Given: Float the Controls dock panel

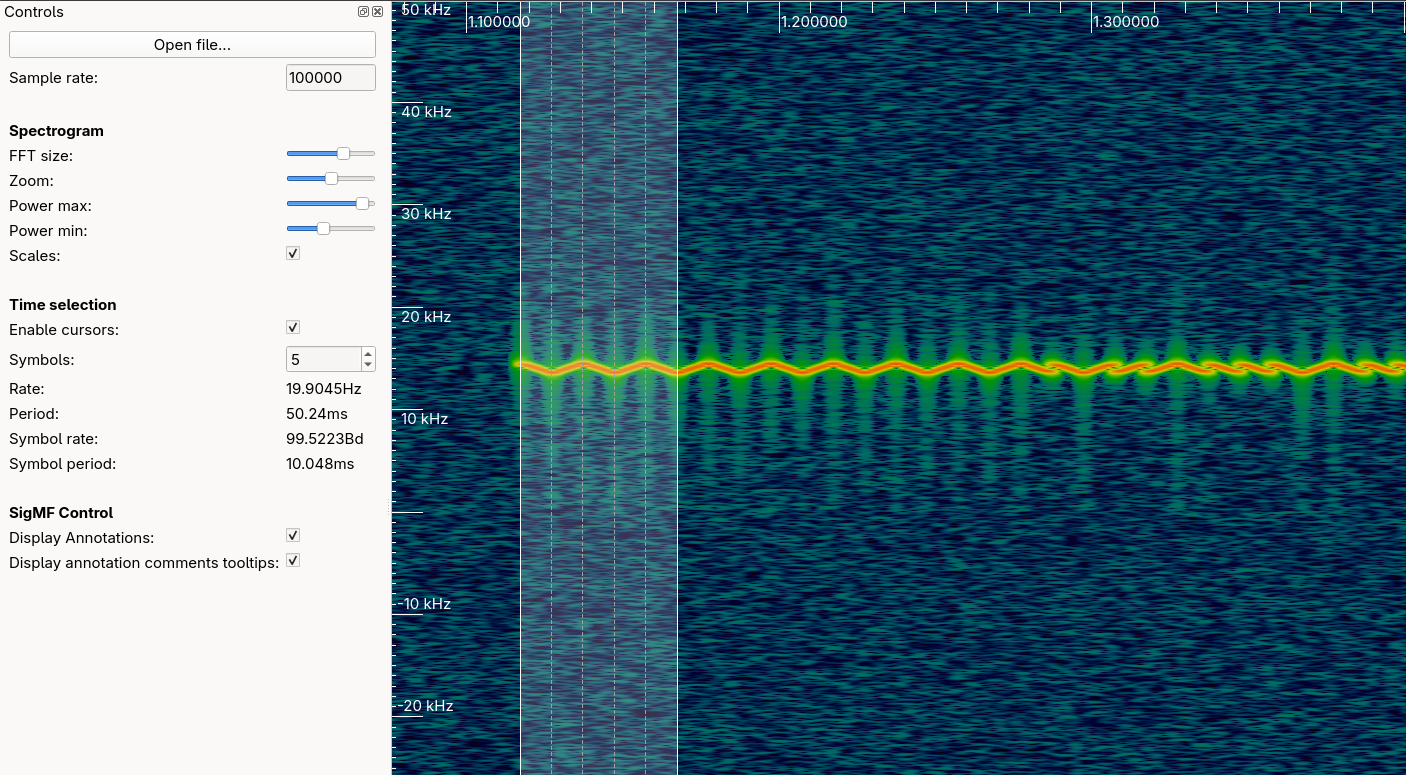Looking at the screenshot, I should point(364,12).
